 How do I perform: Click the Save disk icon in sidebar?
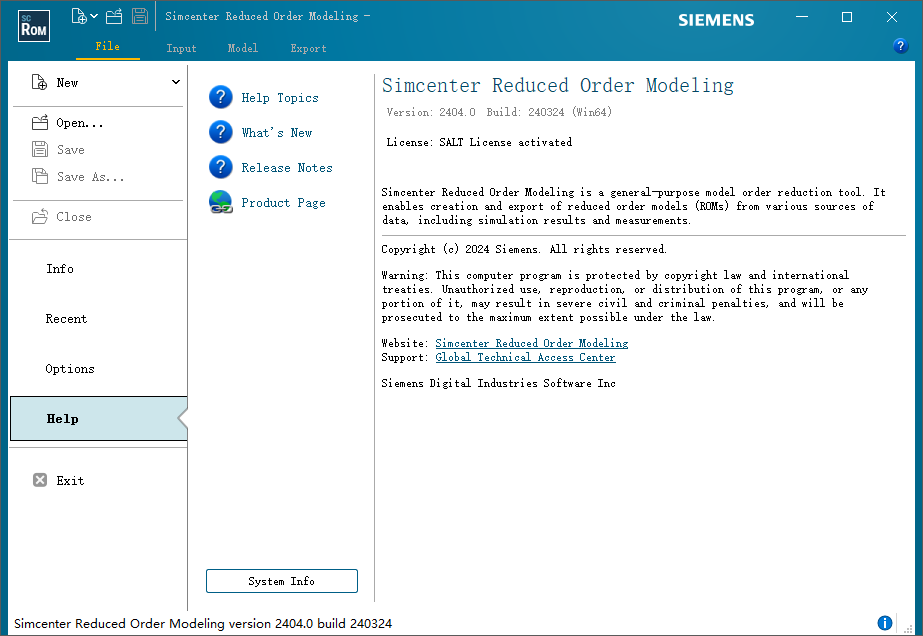[x=40, y=150]
